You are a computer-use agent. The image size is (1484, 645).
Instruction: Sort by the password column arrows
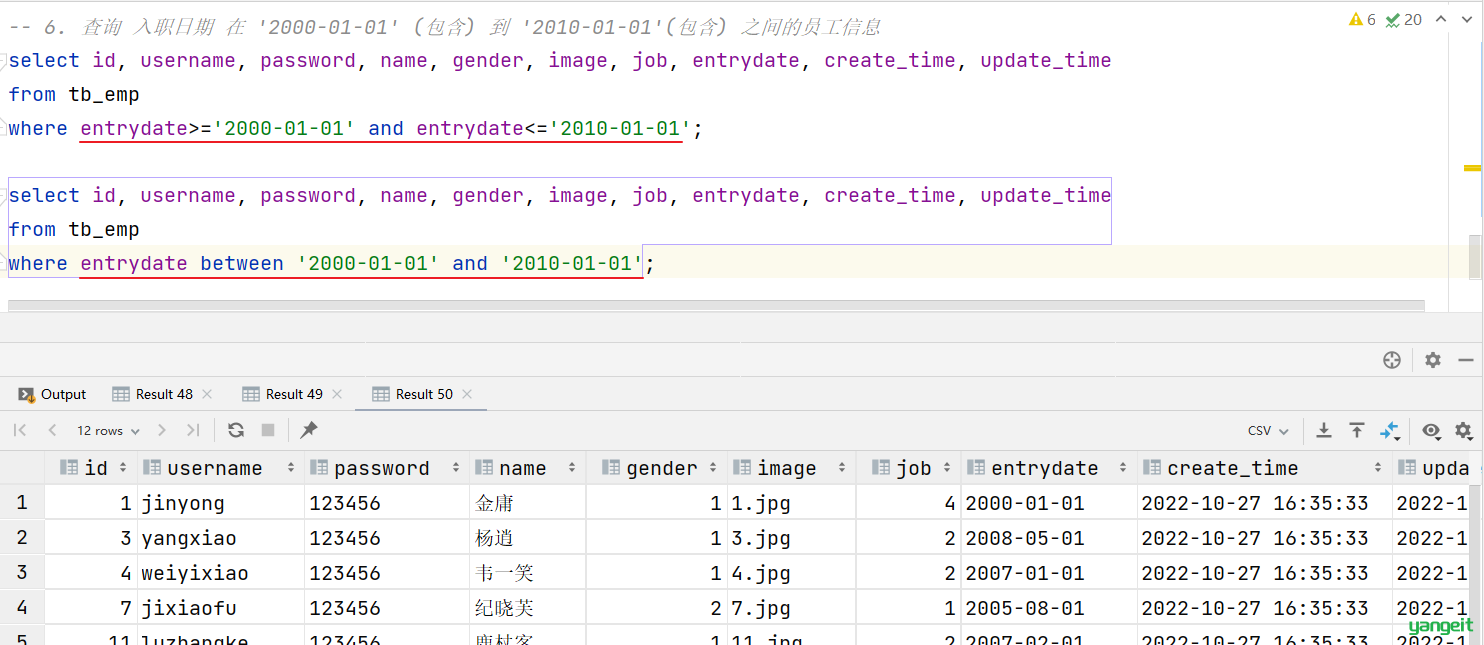(x=455, y=468)
